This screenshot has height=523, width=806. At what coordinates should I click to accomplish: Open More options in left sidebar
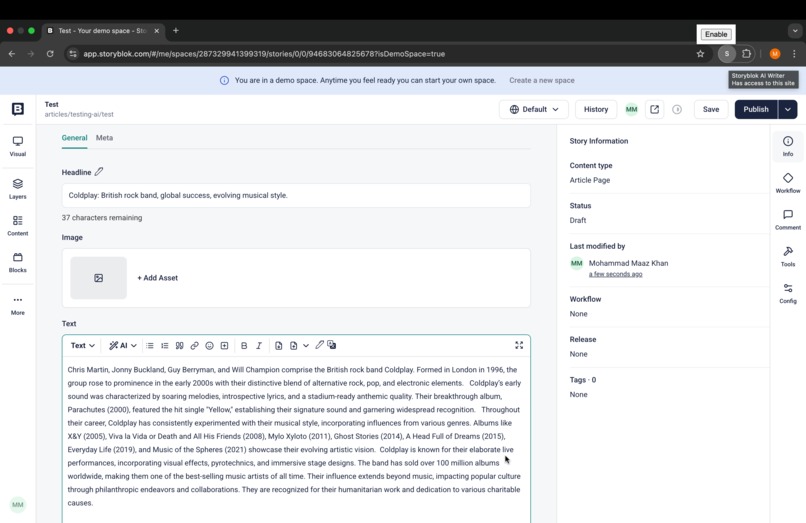[x=17, y=305]
